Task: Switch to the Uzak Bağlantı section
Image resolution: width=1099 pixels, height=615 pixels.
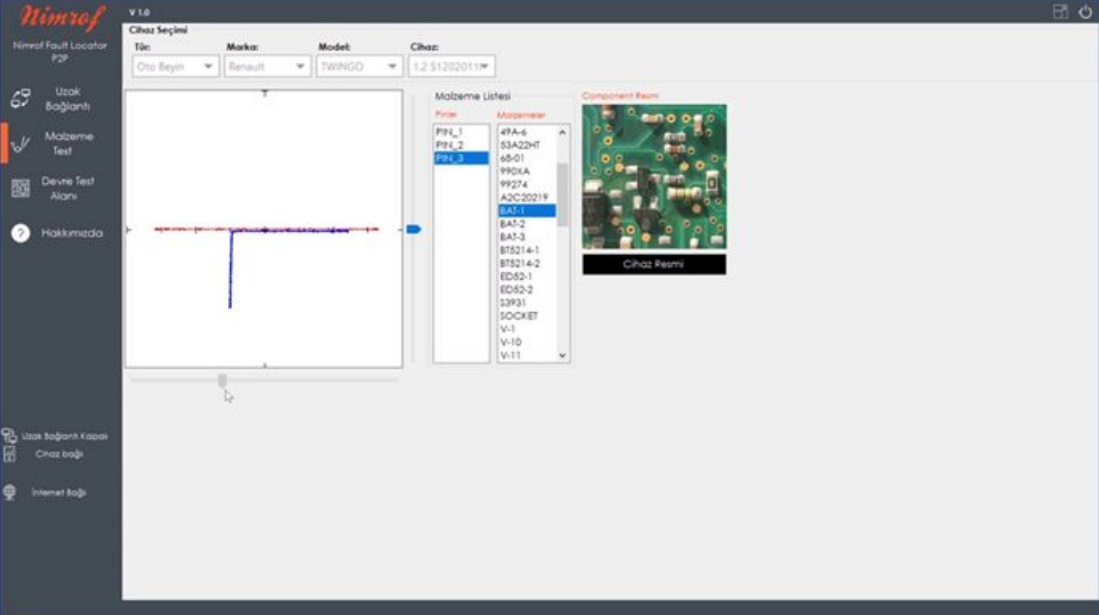Action: point(67,99)
